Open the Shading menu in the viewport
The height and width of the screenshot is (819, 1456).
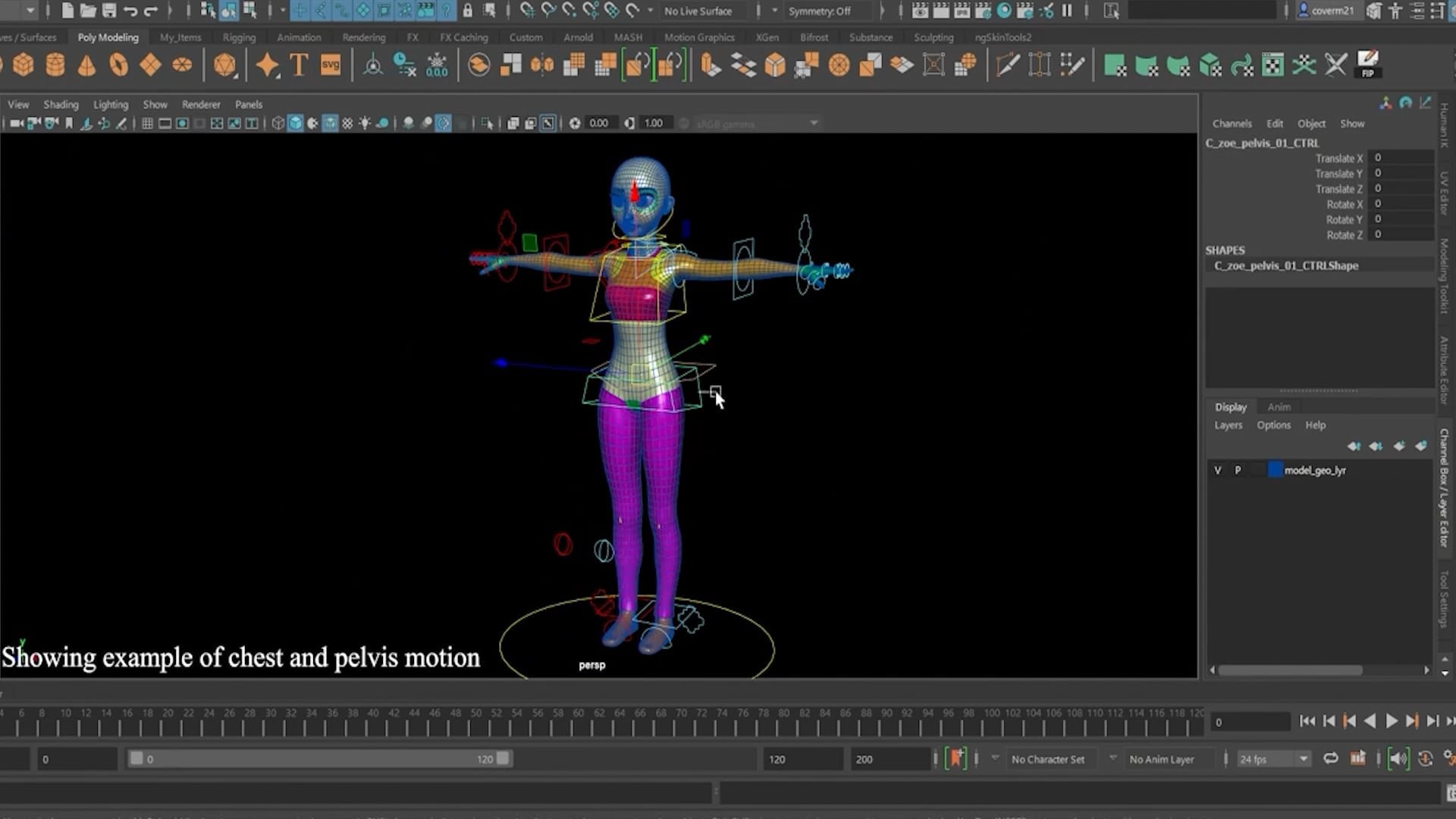tap(61, 104)
